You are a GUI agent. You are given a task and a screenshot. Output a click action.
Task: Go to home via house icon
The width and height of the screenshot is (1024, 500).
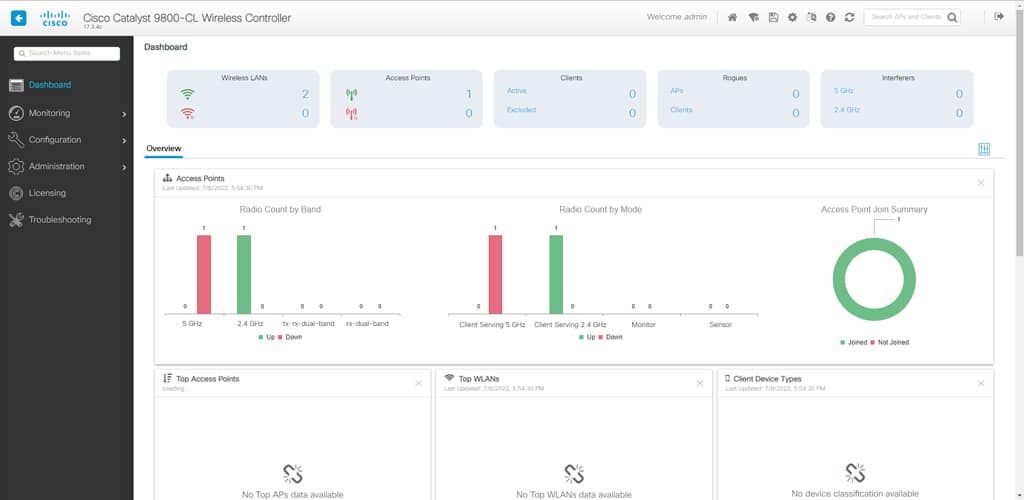pyautogui.click(x=732, y=18)
